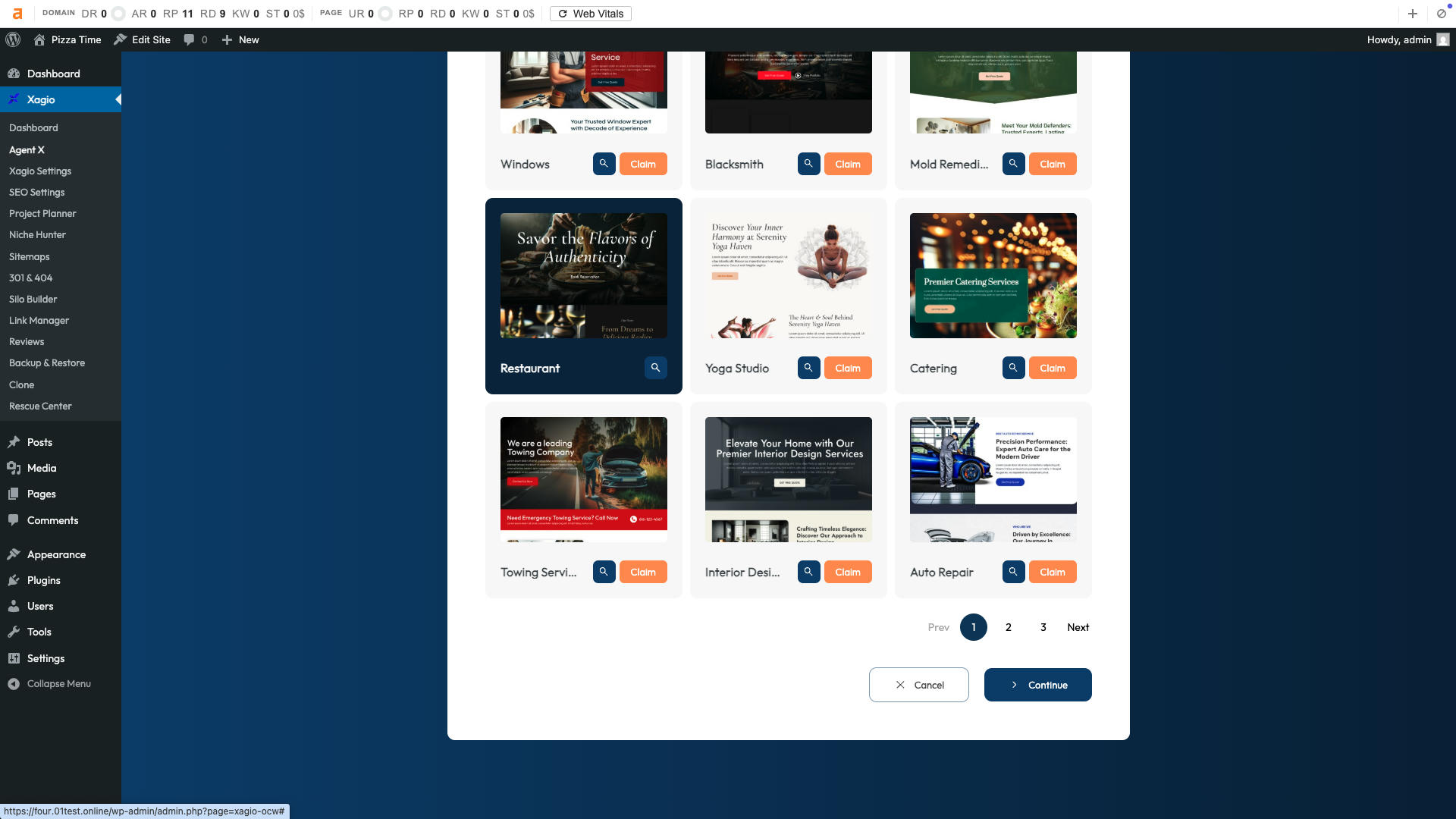Open Clone submenu item

click(x=21, y=384)
